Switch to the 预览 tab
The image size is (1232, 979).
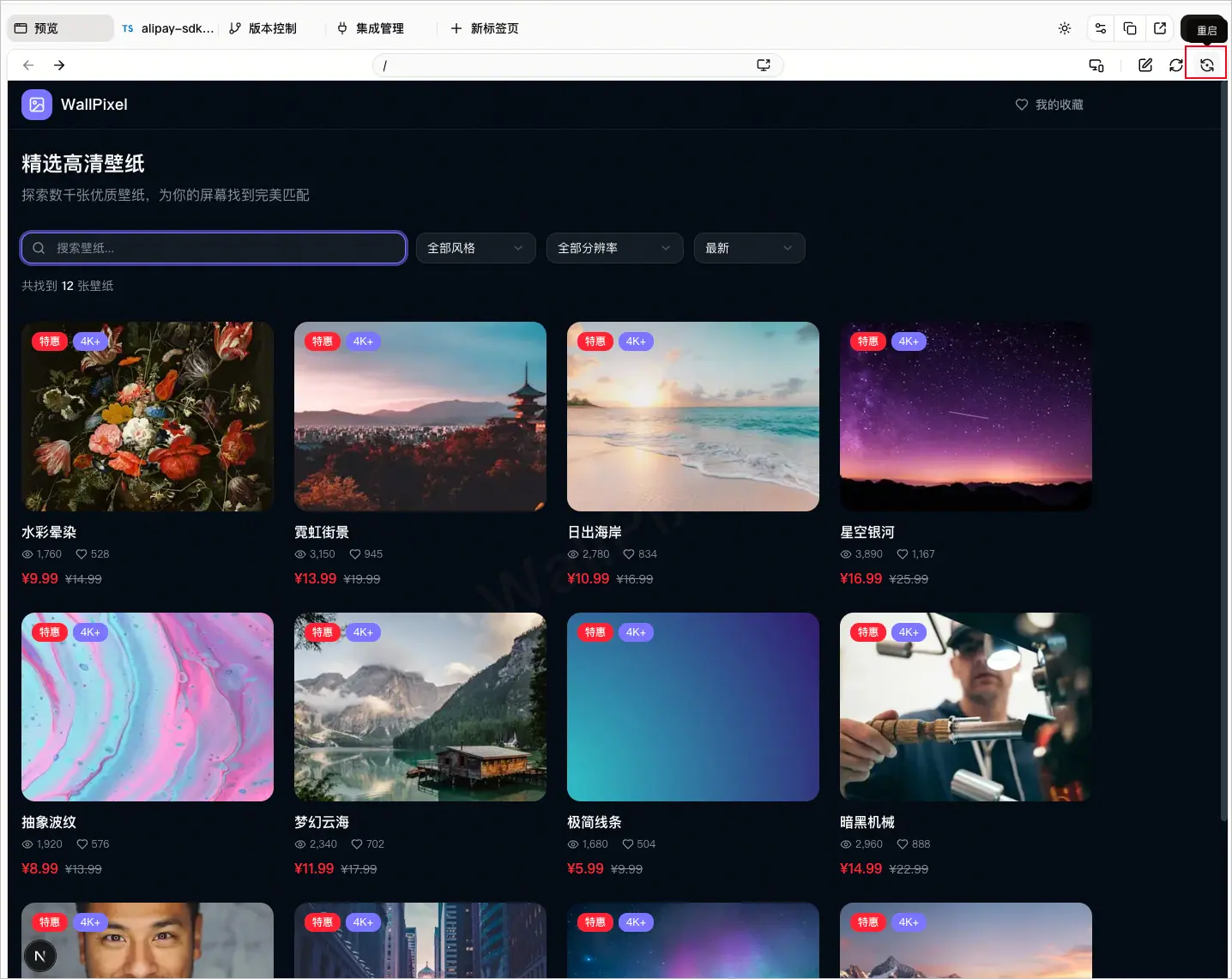tap(60, 28)
